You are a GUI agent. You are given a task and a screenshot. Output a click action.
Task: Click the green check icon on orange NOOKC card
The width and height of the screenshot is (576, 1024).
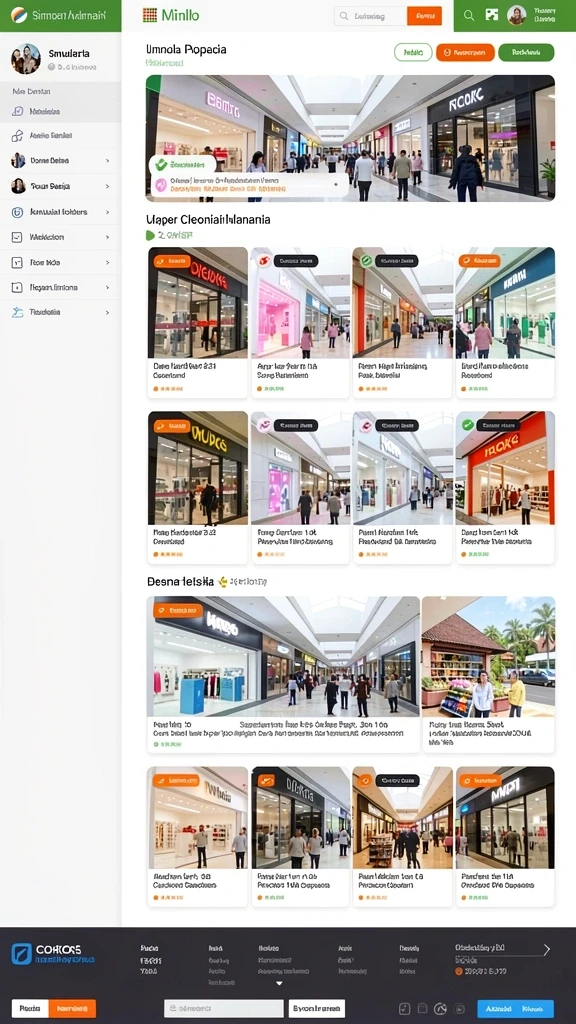pyautogui.click(x=468, y=425)
